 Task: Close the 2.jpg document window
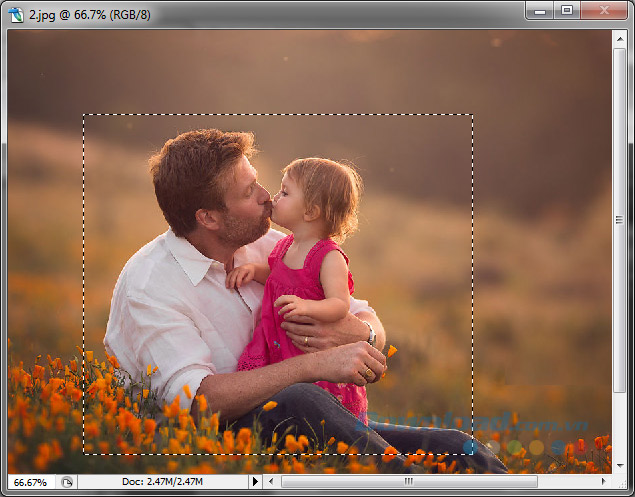[602, 10]
